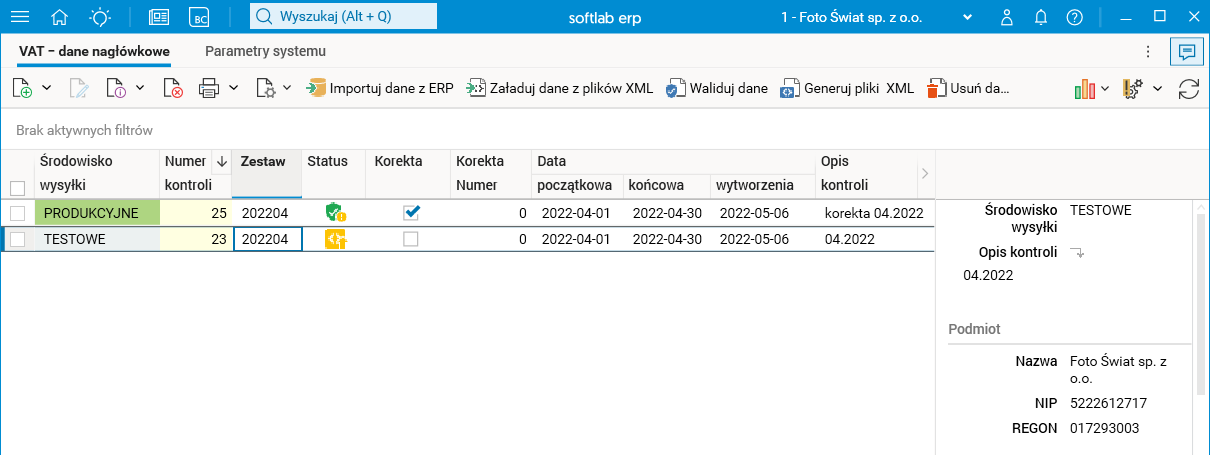Check the select-all header checkbox

[x=17, y=188]
